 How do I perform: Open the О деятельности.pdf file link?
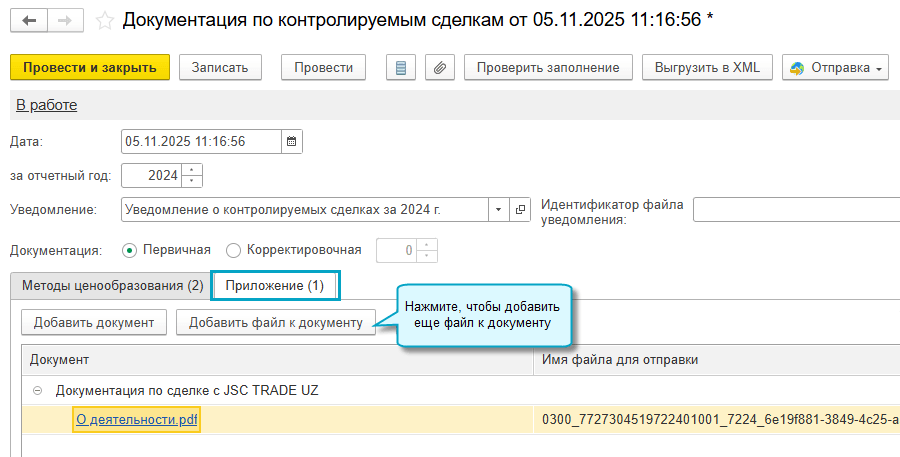137,420
